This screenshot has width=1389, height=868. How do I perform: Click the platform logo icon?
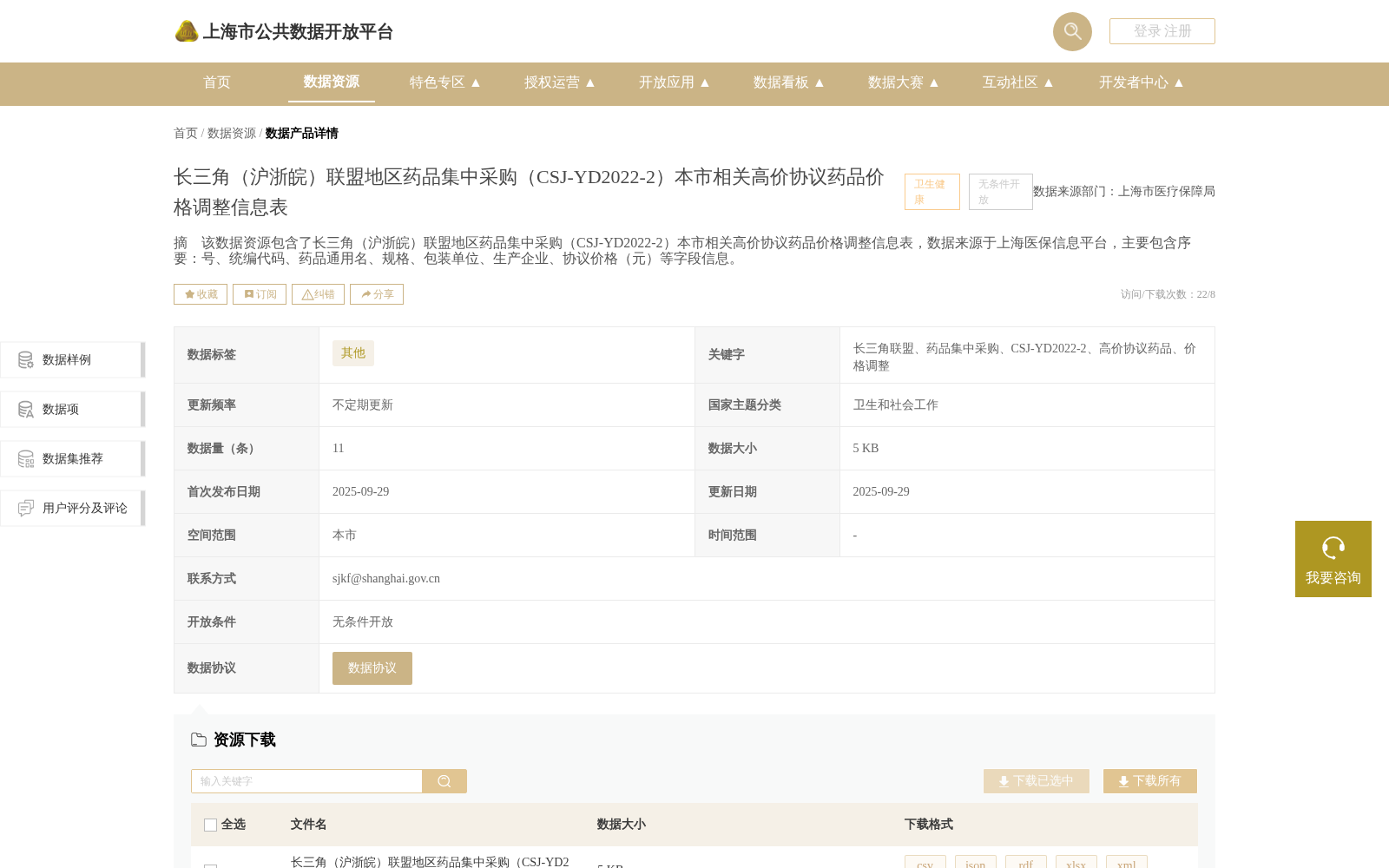(x=187, y=31)
